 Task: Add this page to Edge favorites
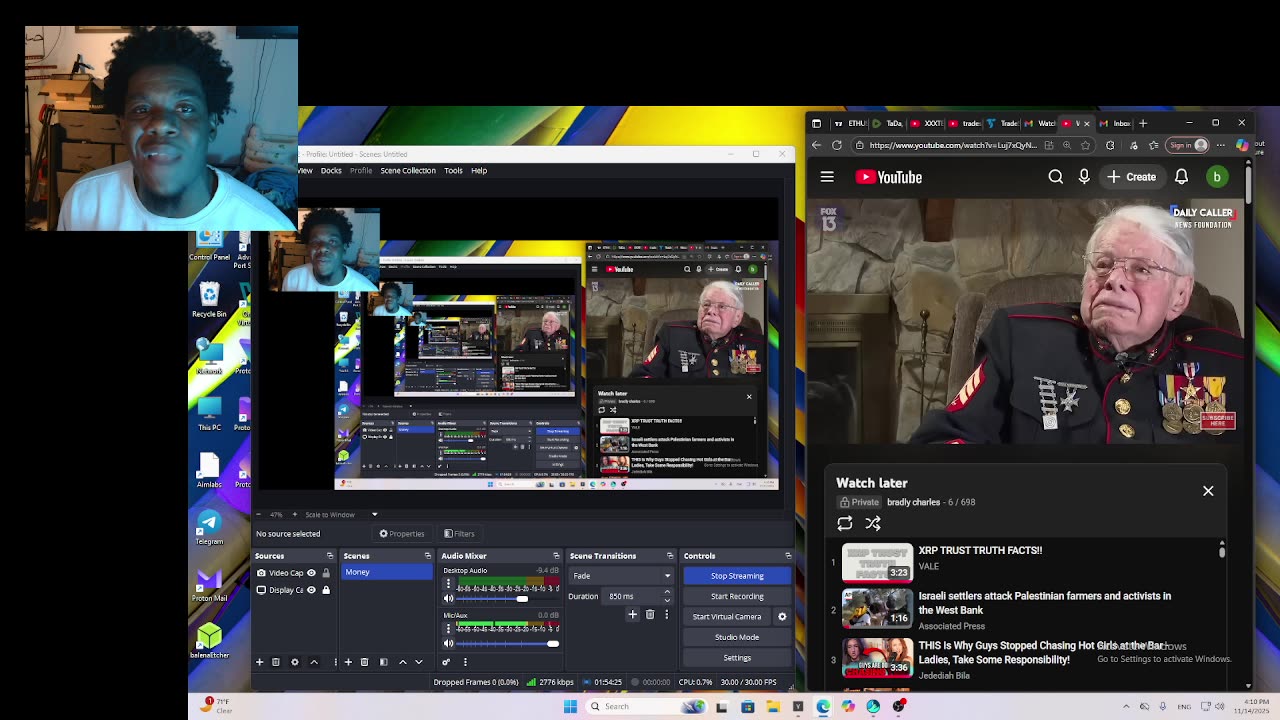pos(1086,145)
